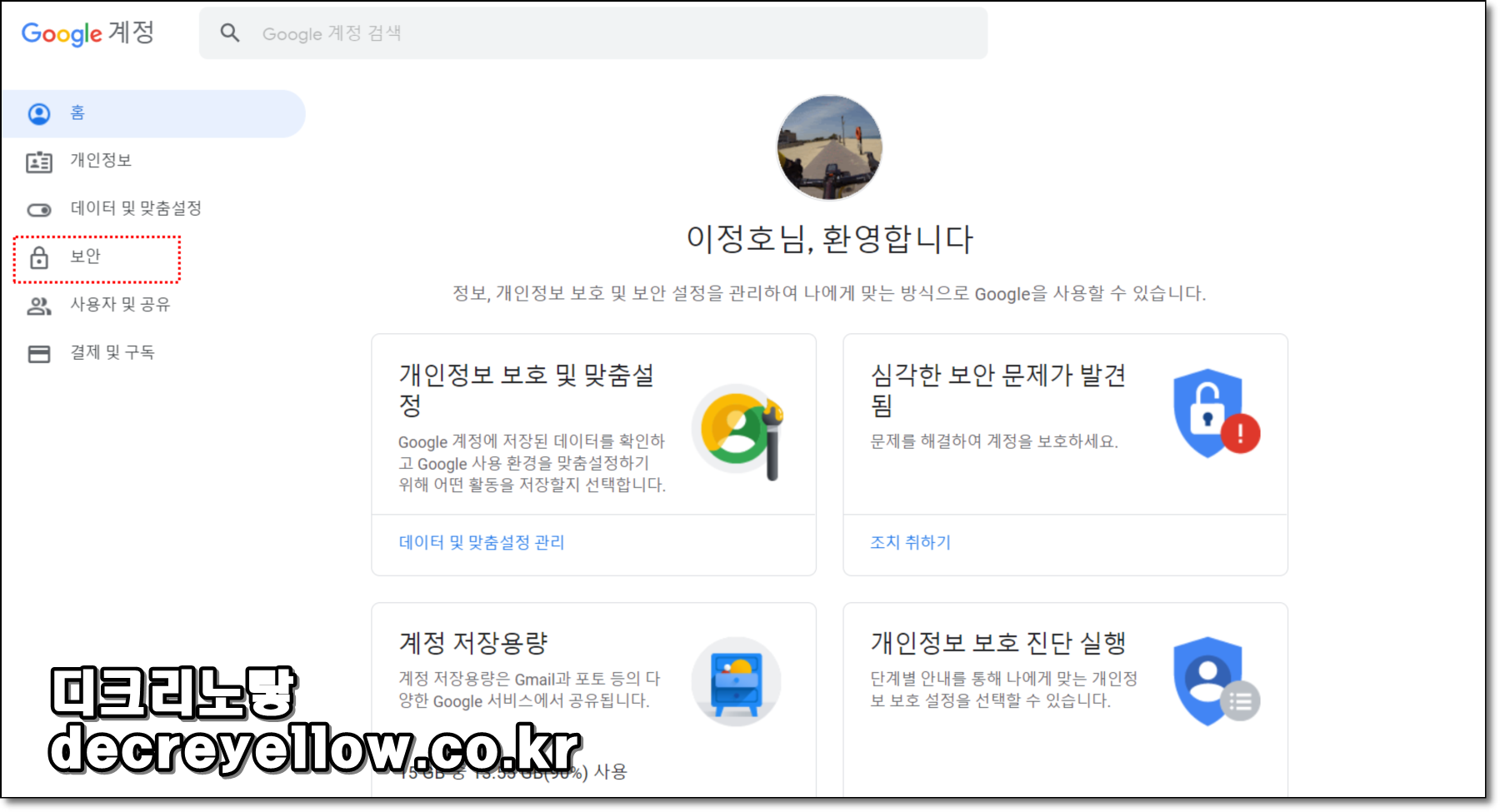Click the 결제 및 구독 card icon
Viewport: 1500px width, 812px height.
click(x=39, y=354)
